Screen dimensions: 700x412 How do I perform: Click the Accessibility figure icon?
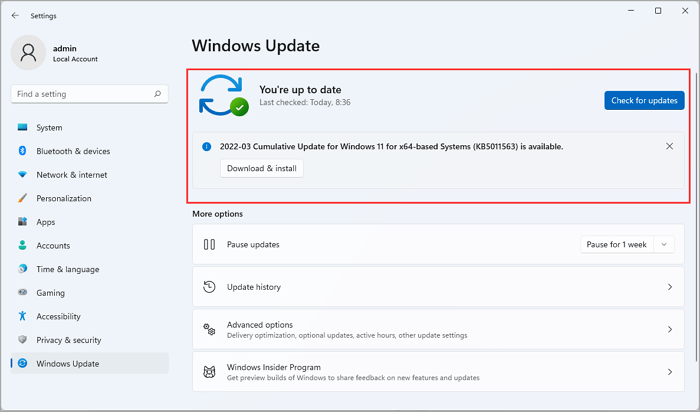coord(22,316)
